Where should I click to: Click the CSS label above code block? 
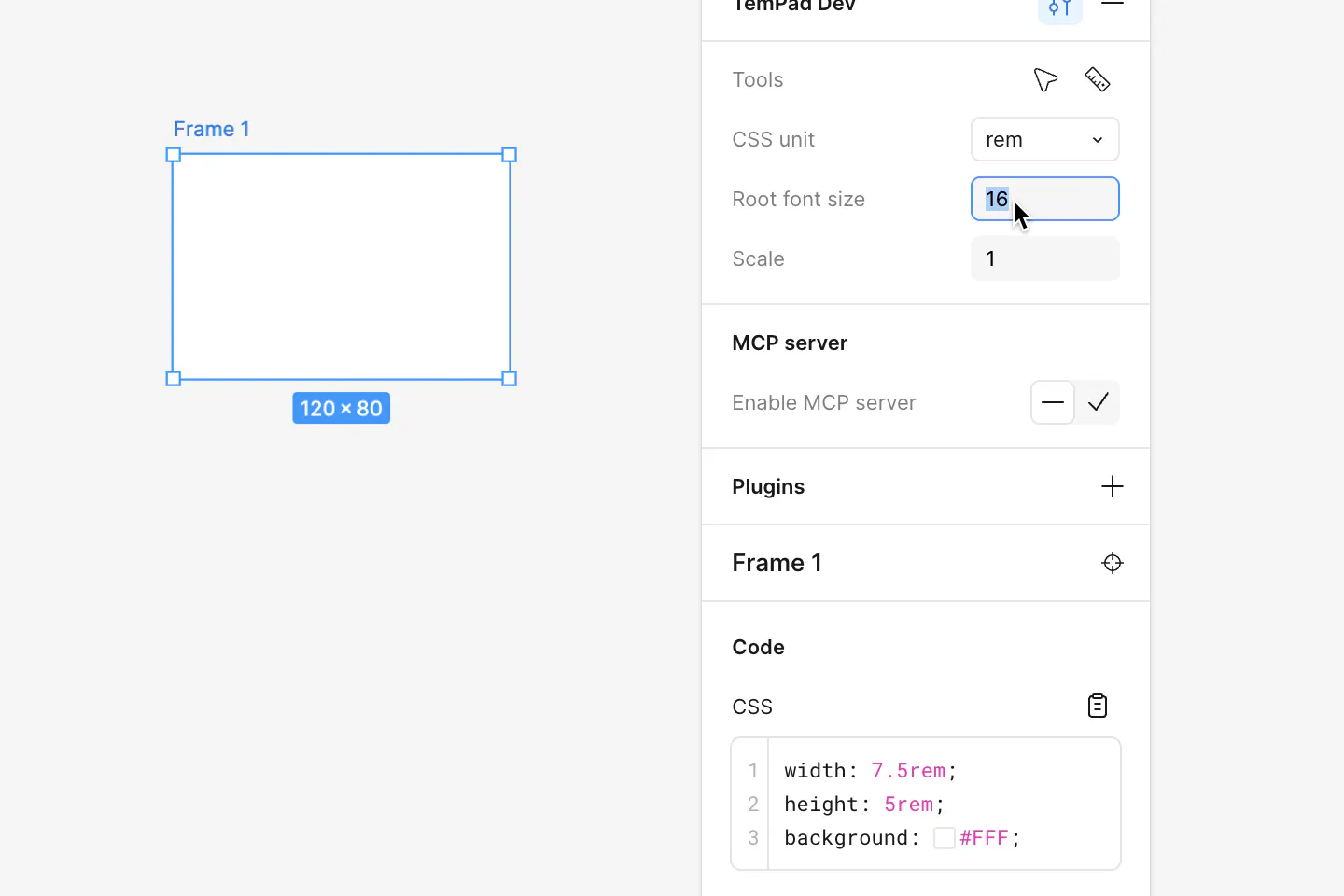[x=752, y=707]
